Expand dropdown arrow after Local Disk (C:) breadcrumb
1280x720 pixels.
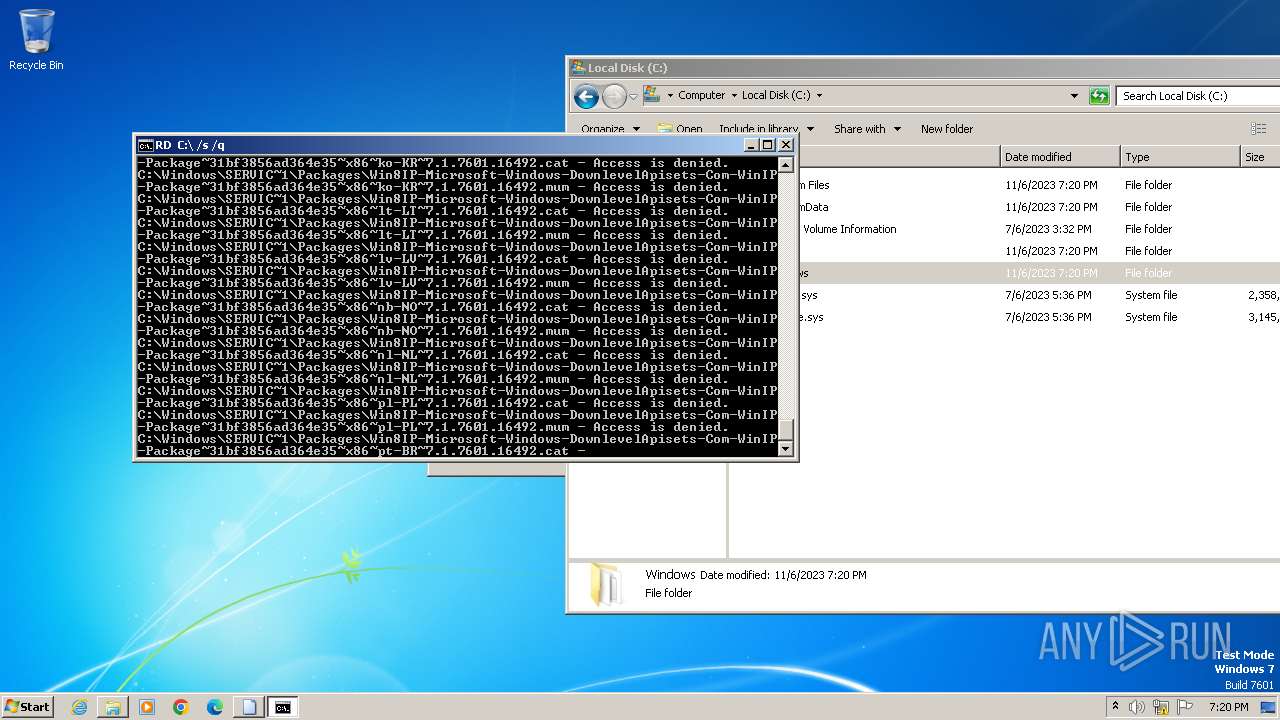(819, 96)
